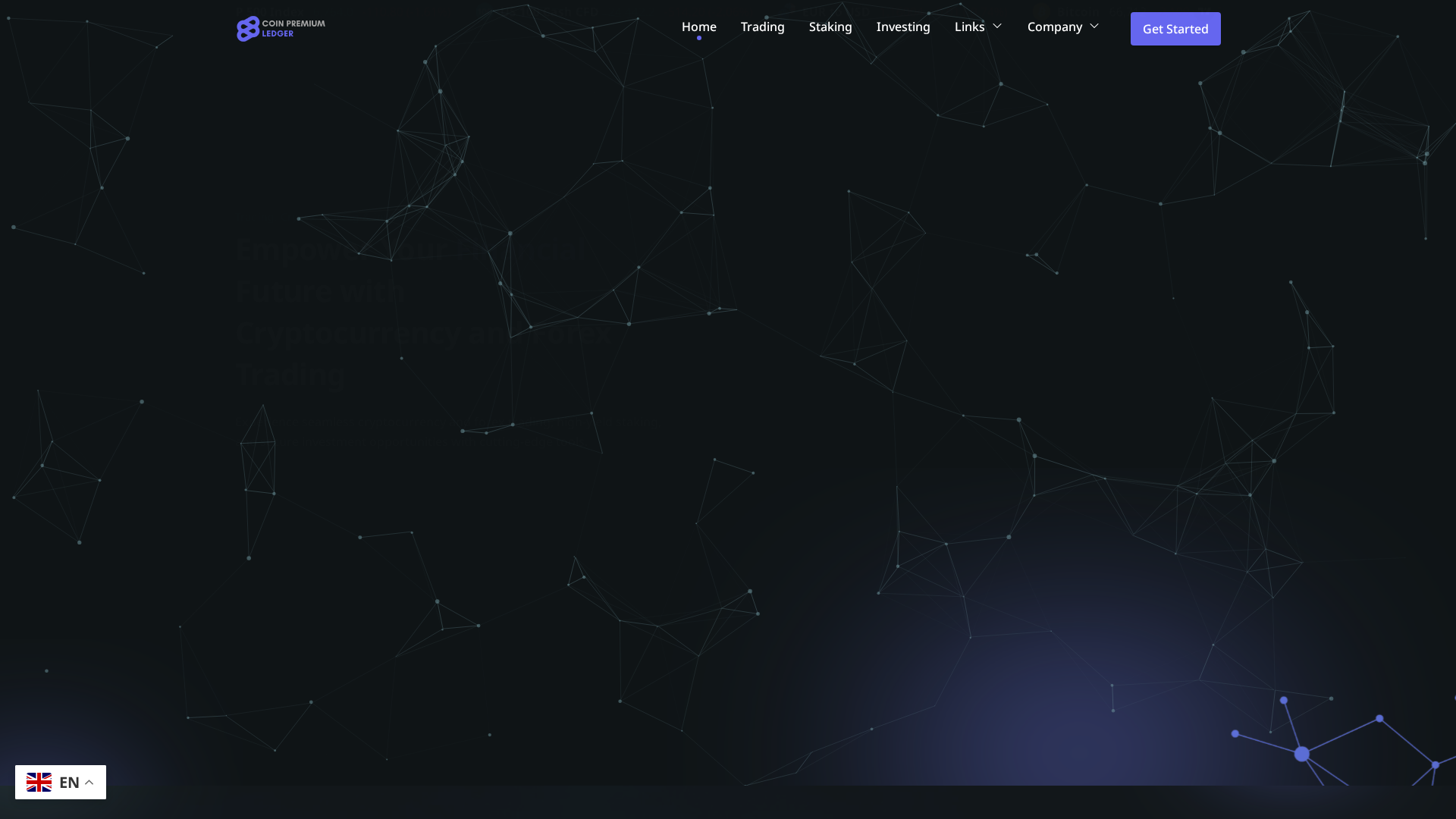This screenshot has width=1456, height=819.
Task: Open the language selector showing EN
Action: coord(61,782)
